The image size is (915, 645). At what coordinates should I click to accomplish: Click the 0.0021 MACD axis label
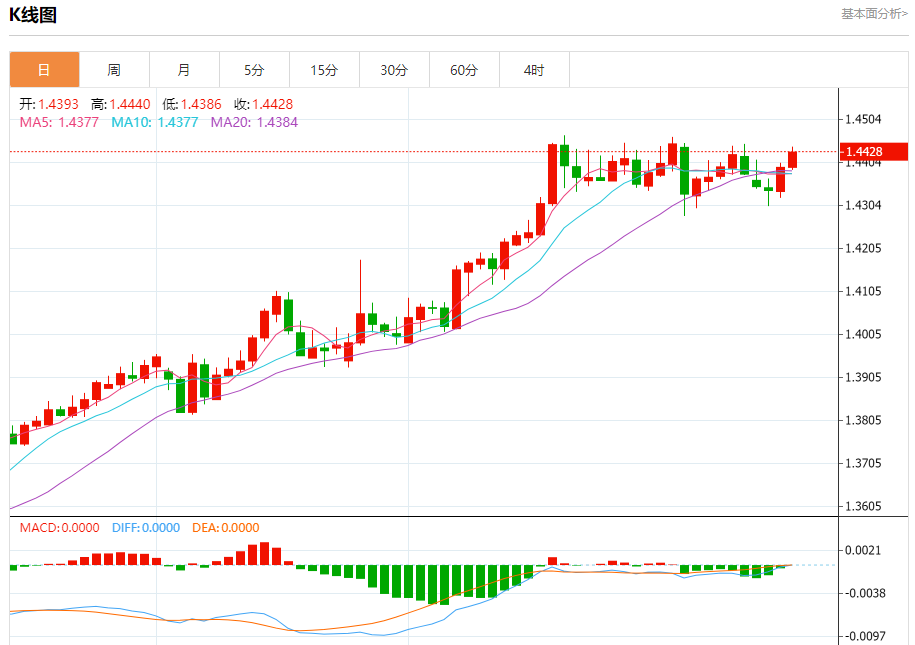click(x=863, y=550)
